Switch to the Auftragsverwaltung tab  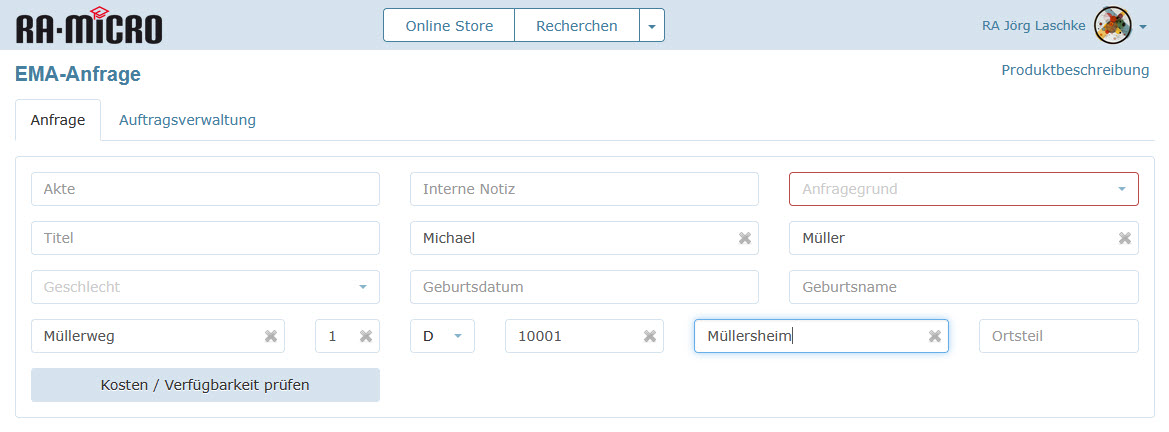pyautogui.click(x=187, y=120)
